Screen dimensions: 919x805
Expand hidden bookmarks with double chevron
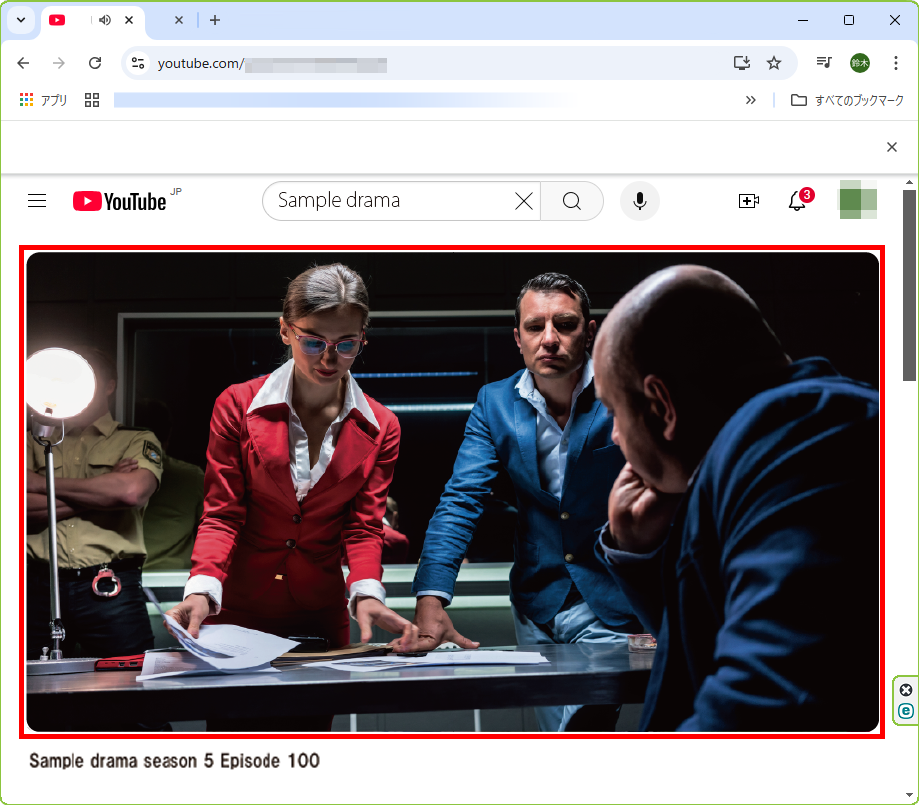pyautogui.click(x=750, y=100)
